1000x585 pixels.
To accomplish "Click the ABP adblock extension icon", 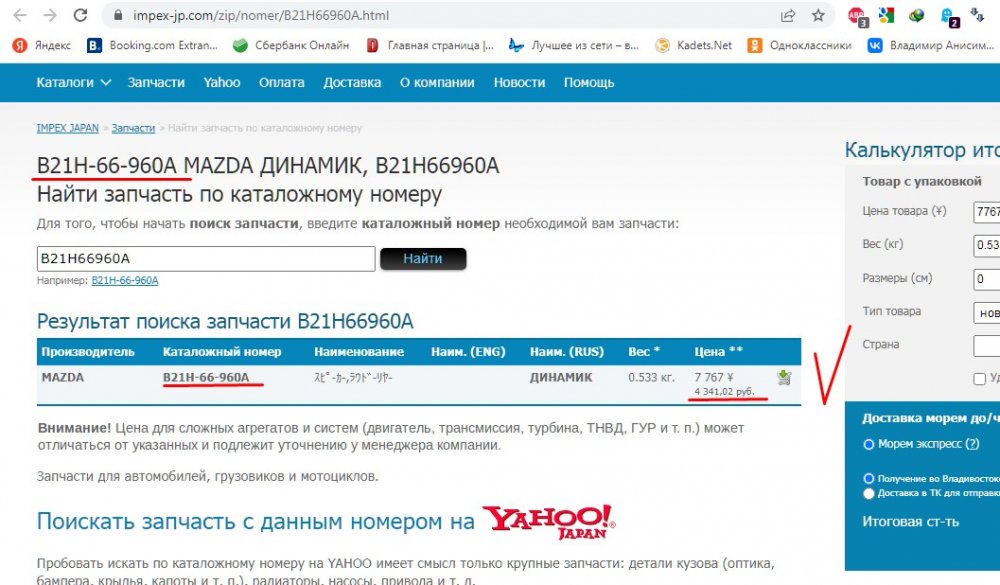I will (x=857, y=16).
